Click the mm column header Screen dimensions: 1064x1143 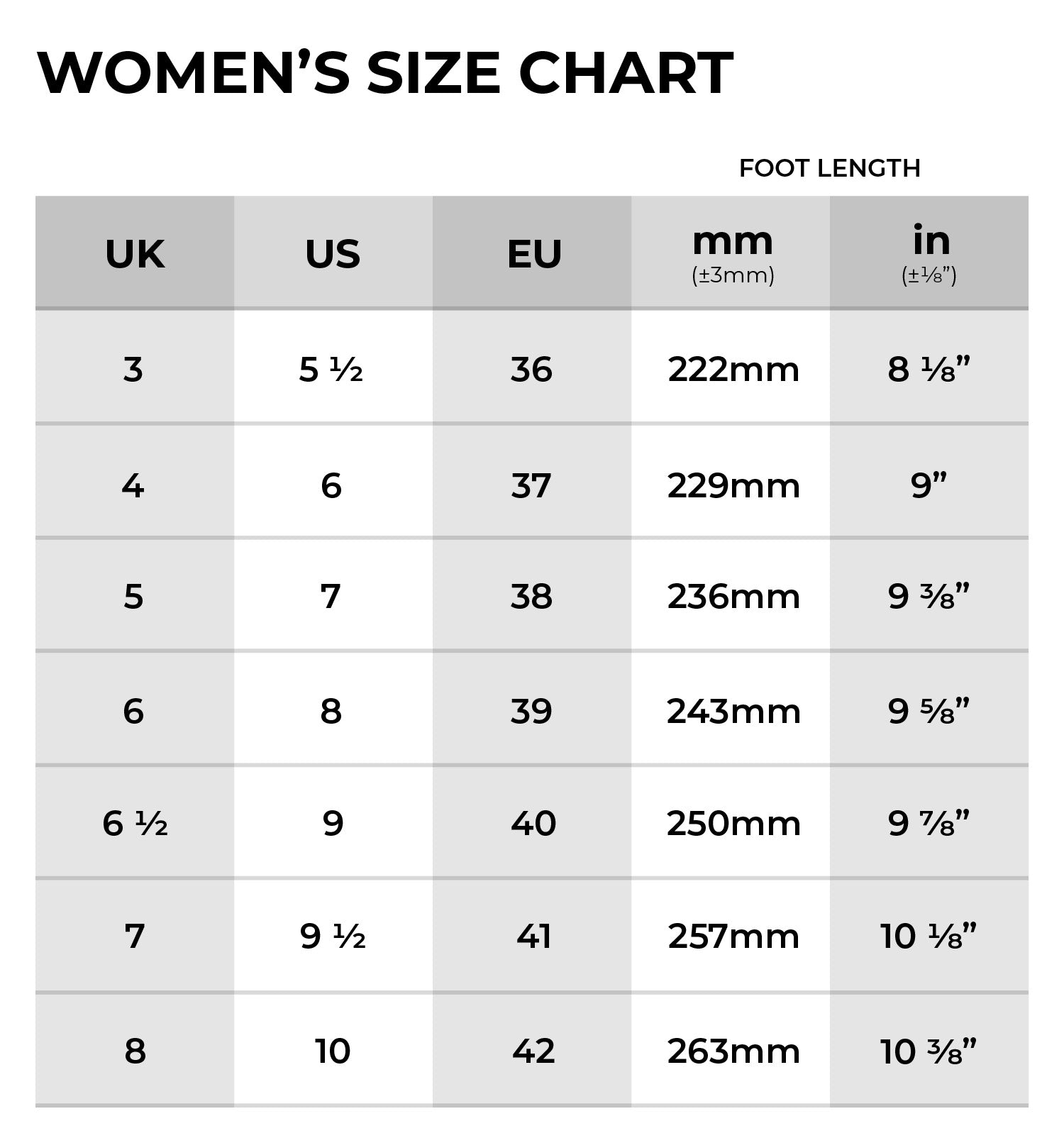(x=733, y=253)
